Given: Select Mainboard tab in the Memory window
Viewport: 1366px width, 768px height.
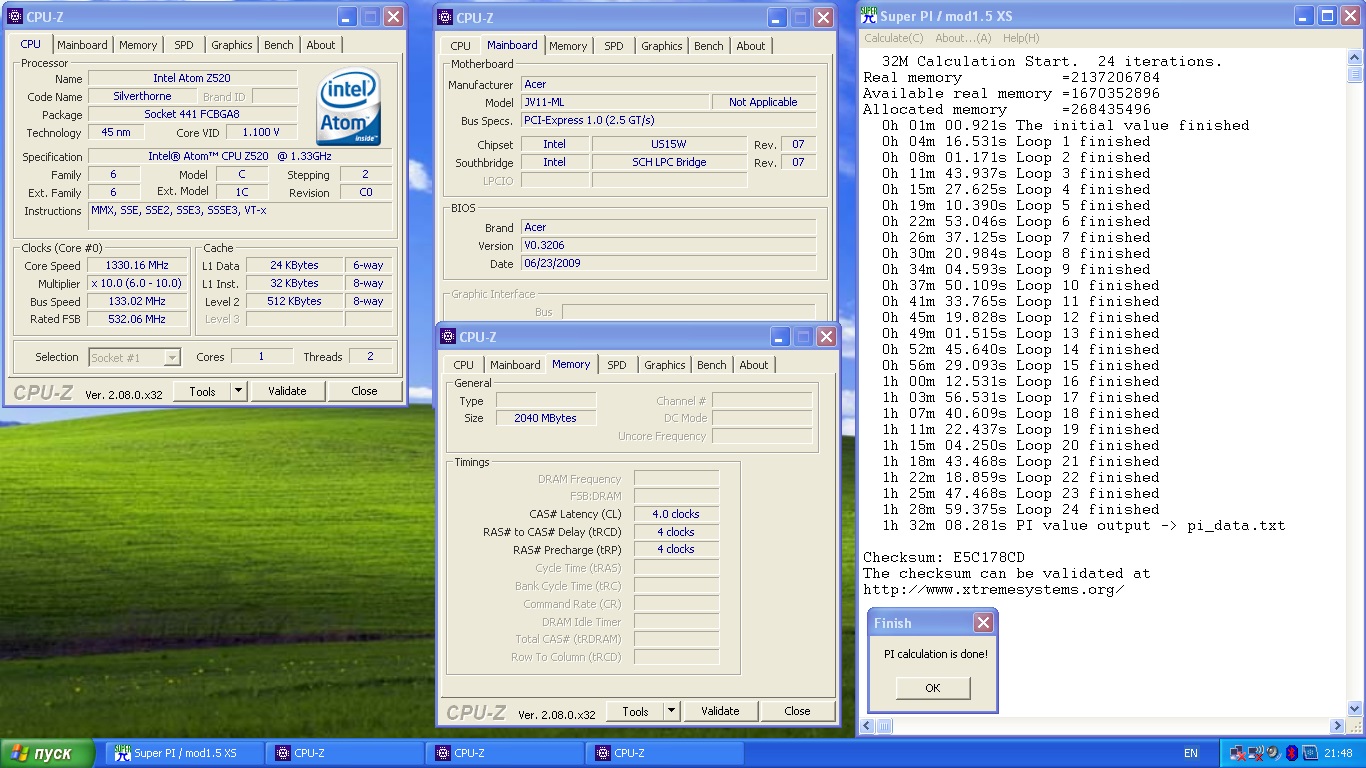Looking at the screenshot, I should coord(515,365).
